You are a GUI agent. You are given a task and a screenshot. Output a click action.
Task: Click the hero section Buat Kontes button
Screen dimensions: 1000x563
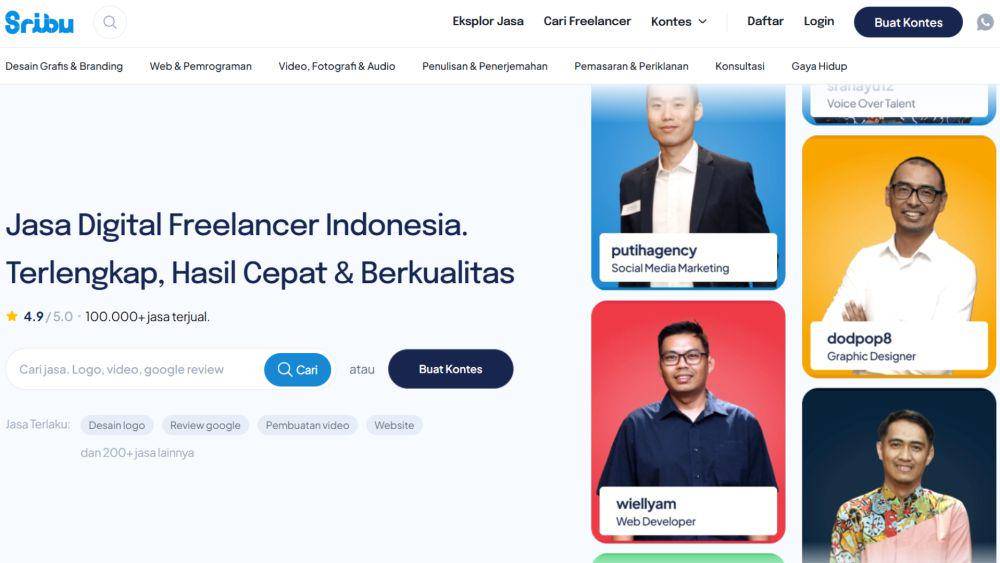click(450, 369)
